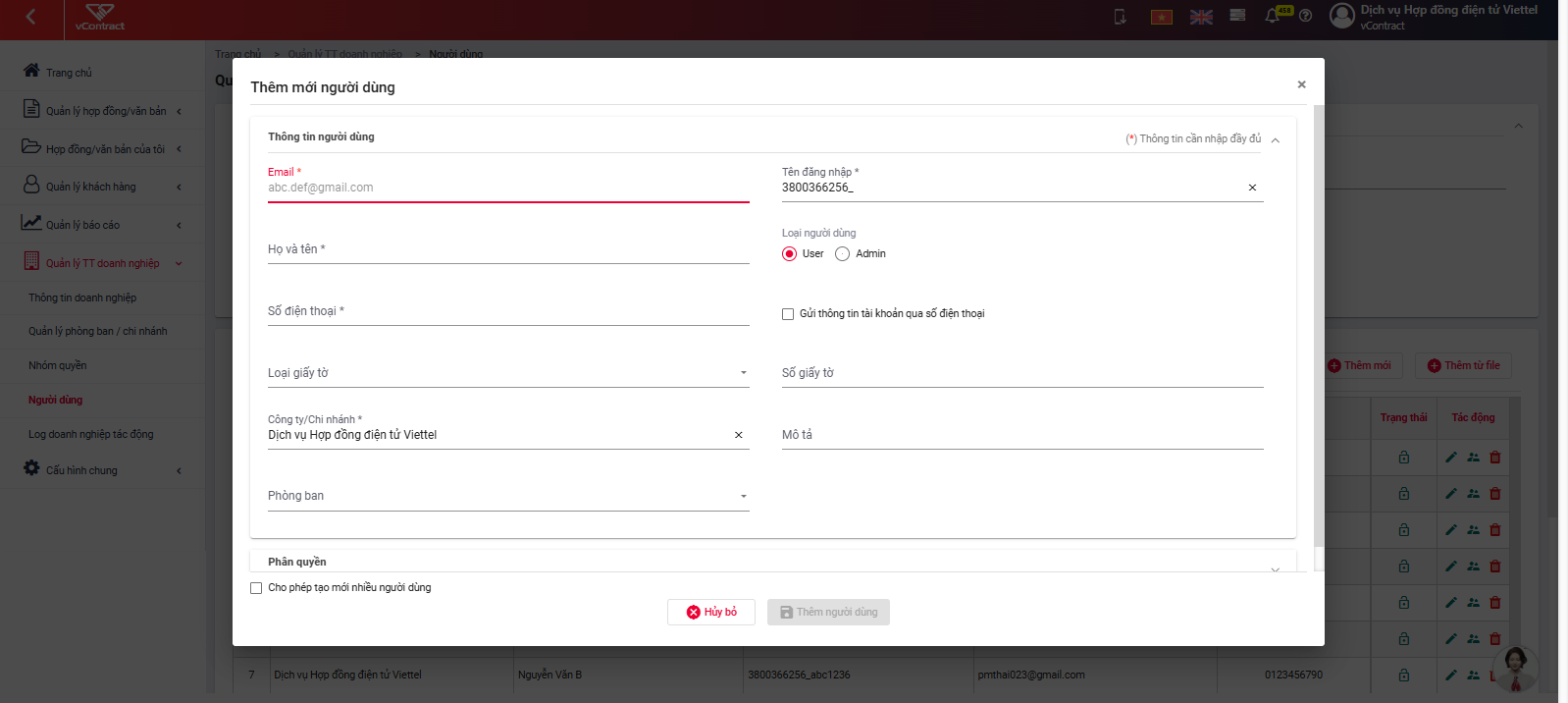The height and width of the screenshot is (703, 1568).
Task: Check Cho phép tạo mới nhiều người dùng
Action: 256,588
